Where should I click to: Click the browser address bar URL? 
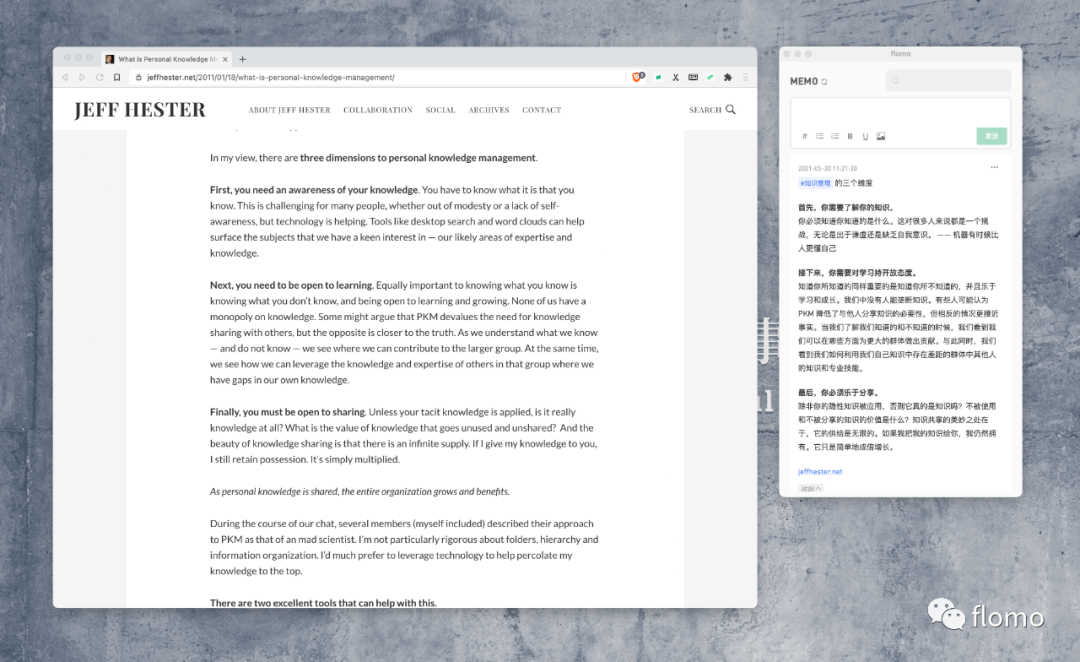coord(271,77)
